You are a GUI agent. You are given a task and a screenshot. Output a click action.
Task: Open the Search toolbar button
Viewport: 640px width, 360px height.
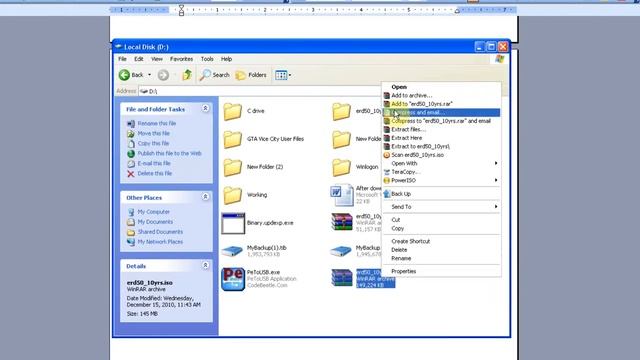[x=214, y=75]
